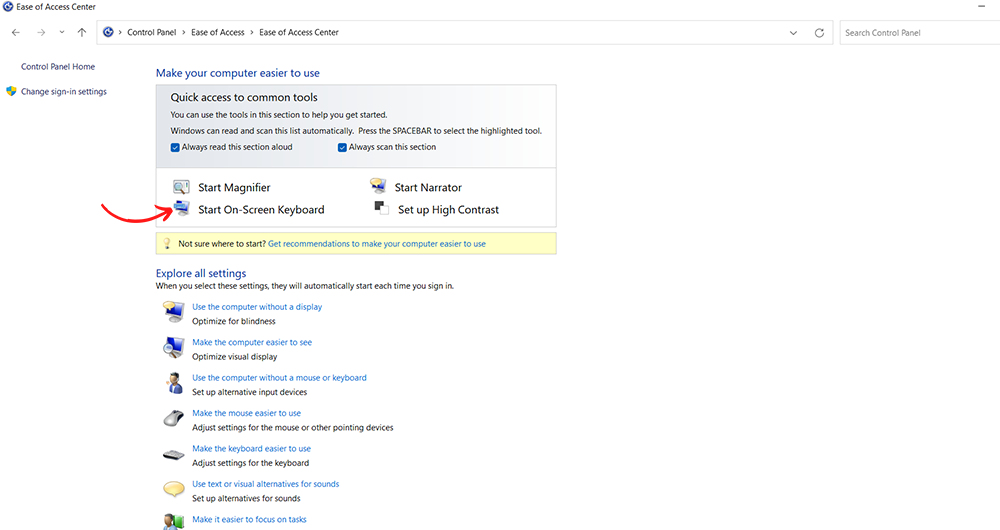Go back with the Back arrow
This screenshot has width=1000, height=530.
pyautogui.click(x=16, y=33)
